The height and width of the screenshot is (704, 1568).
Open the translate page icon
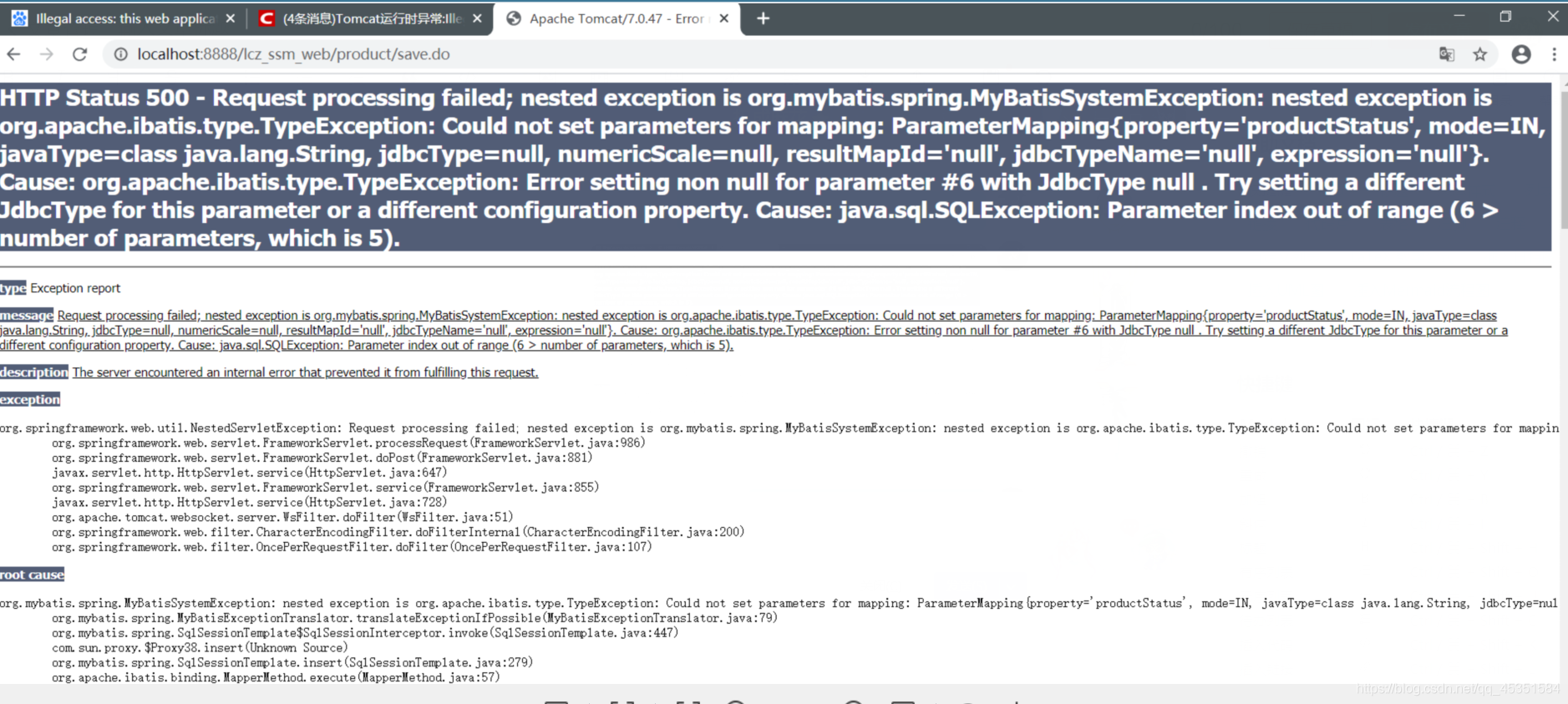[1447, 54]
